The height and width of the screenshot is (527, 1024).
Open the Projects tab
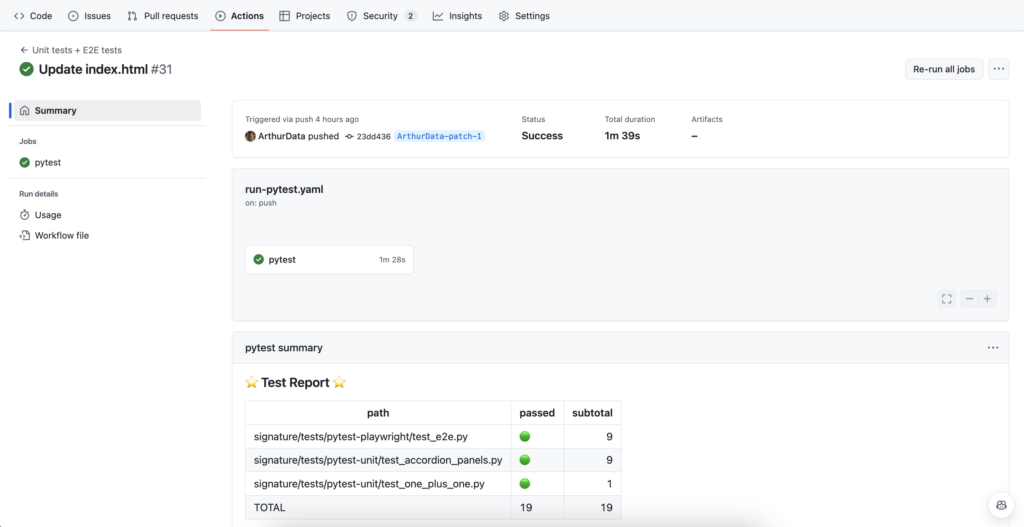click(x=304, y=16)
